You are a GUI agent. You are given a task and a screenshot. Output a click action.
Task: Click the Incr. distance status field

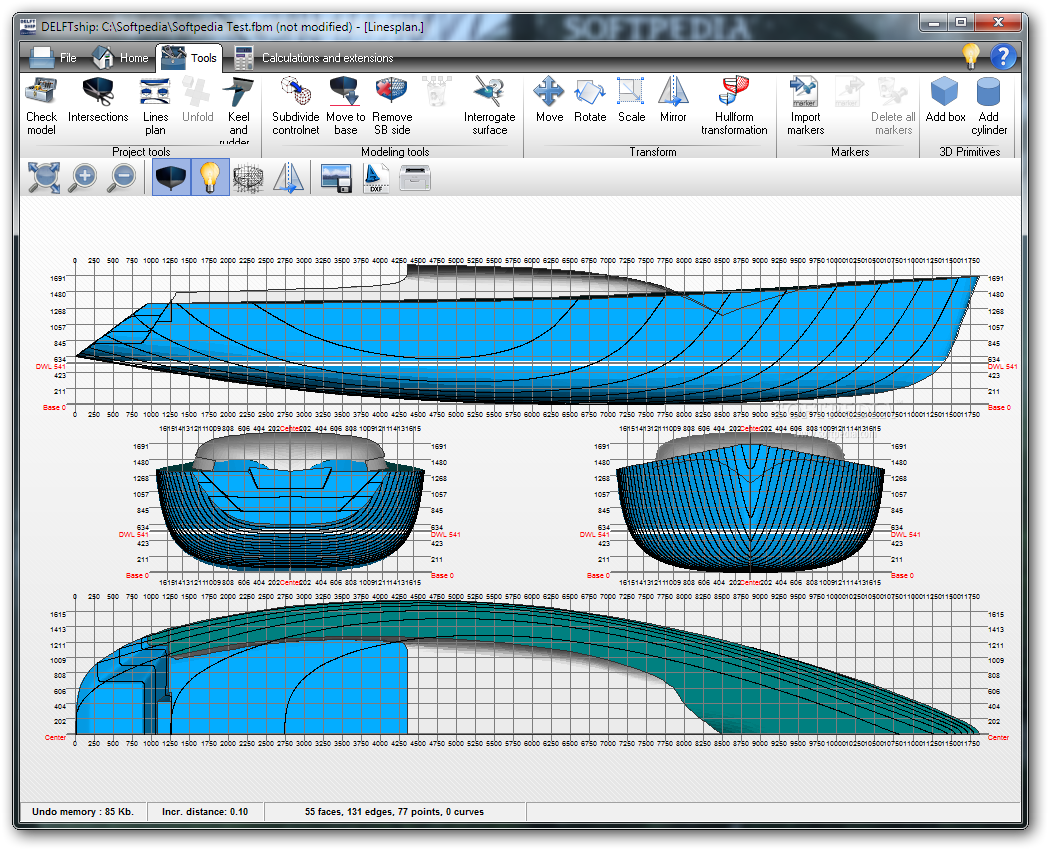point(205,812)
